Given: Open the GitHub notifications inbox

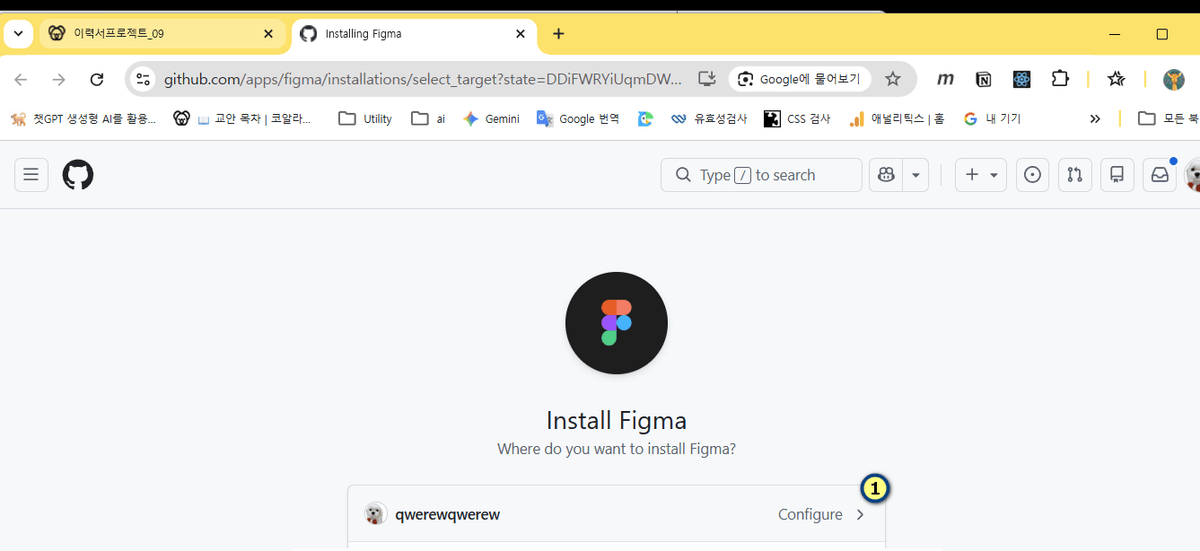Looking at the screenshot, I should [x=1159, y=175].
